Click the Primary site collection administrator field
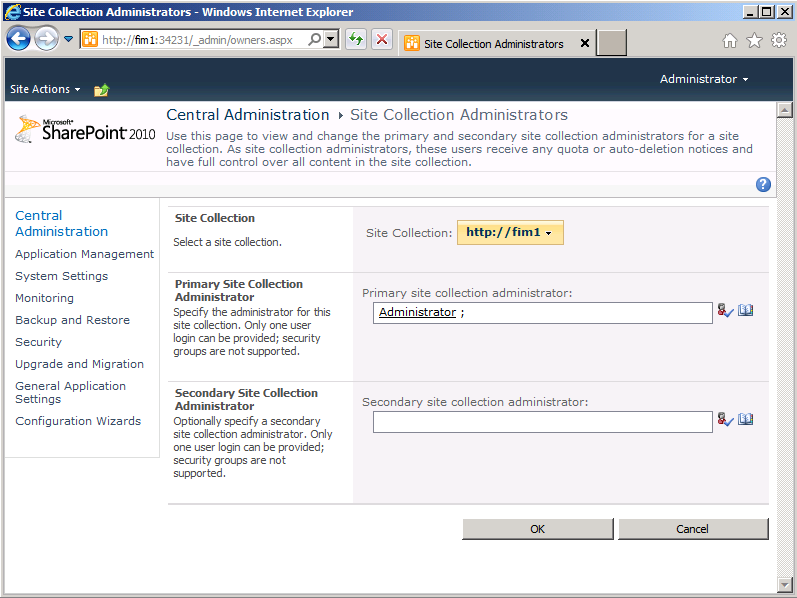The height and width of the screenshot is (598, 797). click(542, 313)
